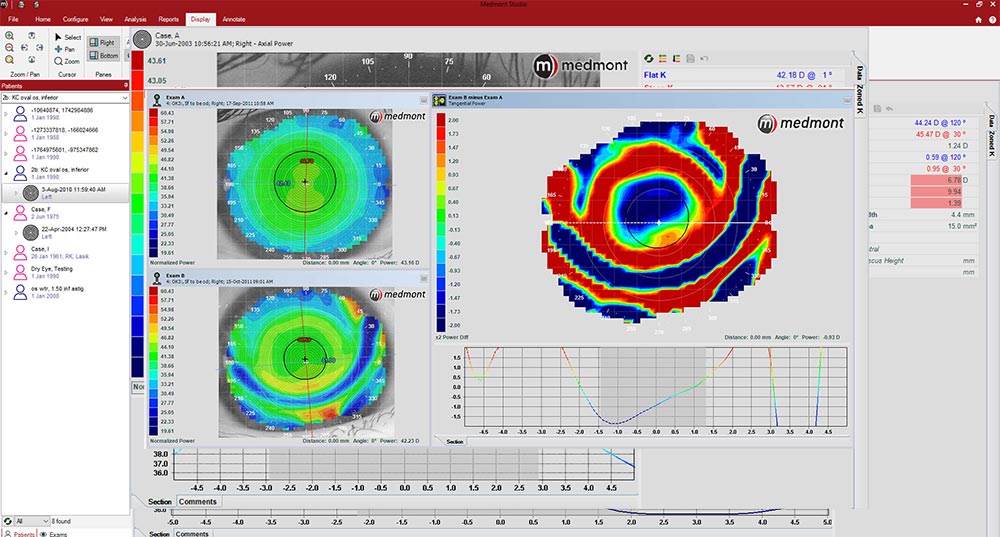Click the Section tab under difference graph

click(x=455, y=441)
